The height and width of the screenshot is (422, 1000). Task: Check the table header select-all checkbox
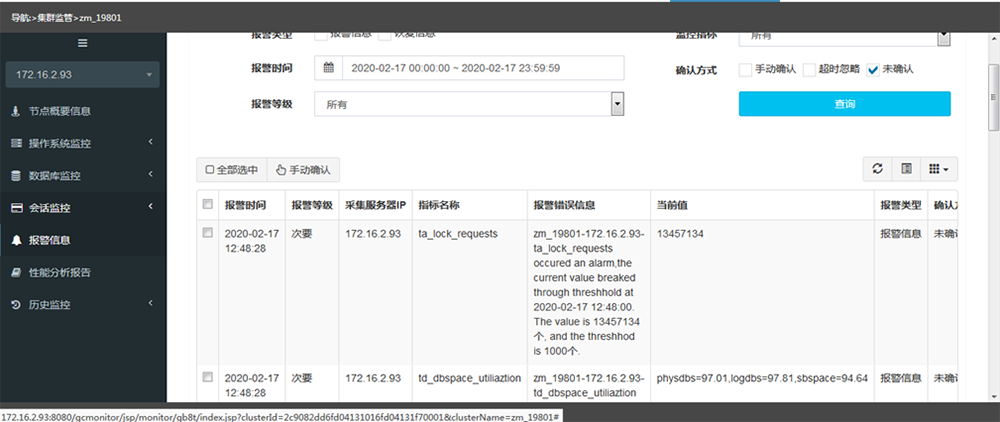click(x=207, y=205)
